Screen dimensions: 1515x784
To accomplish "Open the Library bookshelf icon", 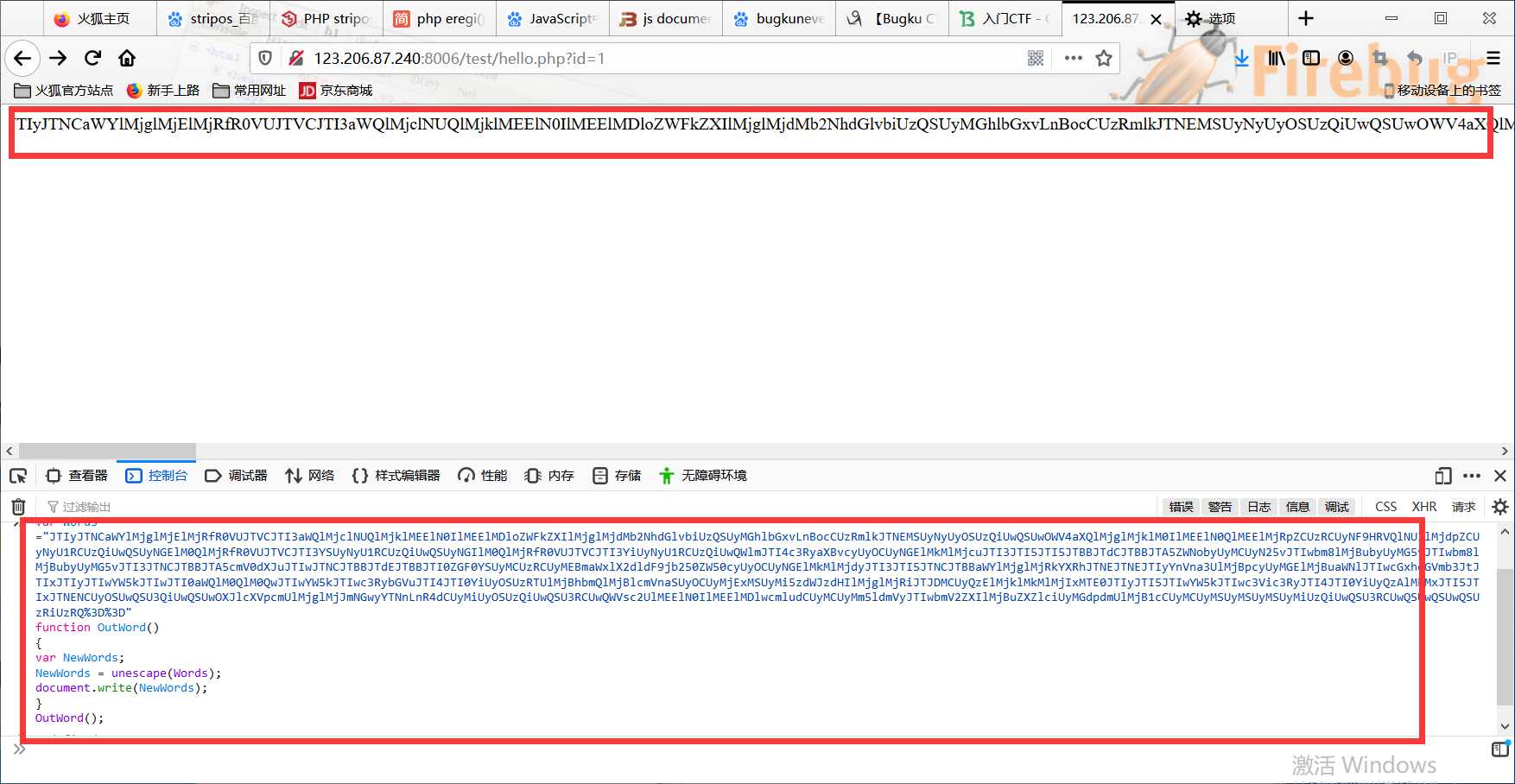I will point(1276,58).
